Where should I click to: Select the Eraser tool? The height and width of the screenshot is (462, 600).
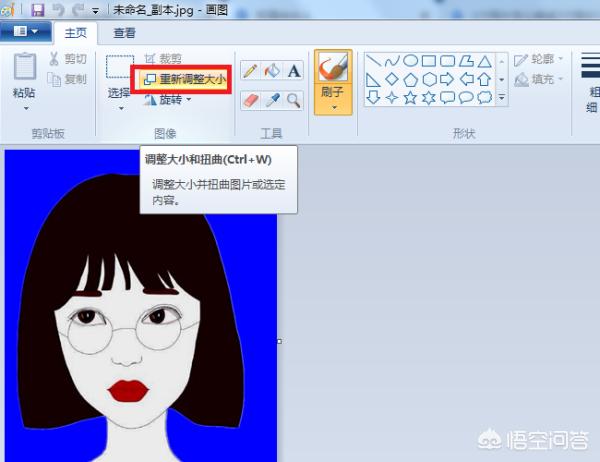point(250,101)
